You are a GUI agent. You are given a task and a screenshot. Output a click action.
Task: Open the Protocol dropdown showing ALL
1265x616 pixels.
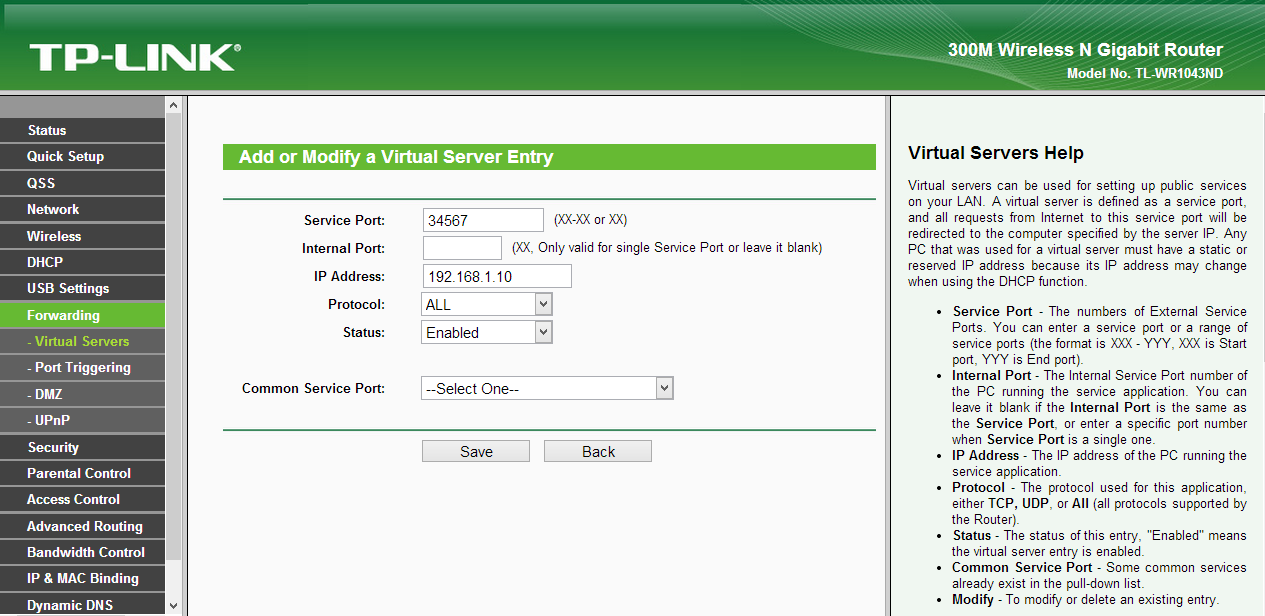click(x=487, y=304)
